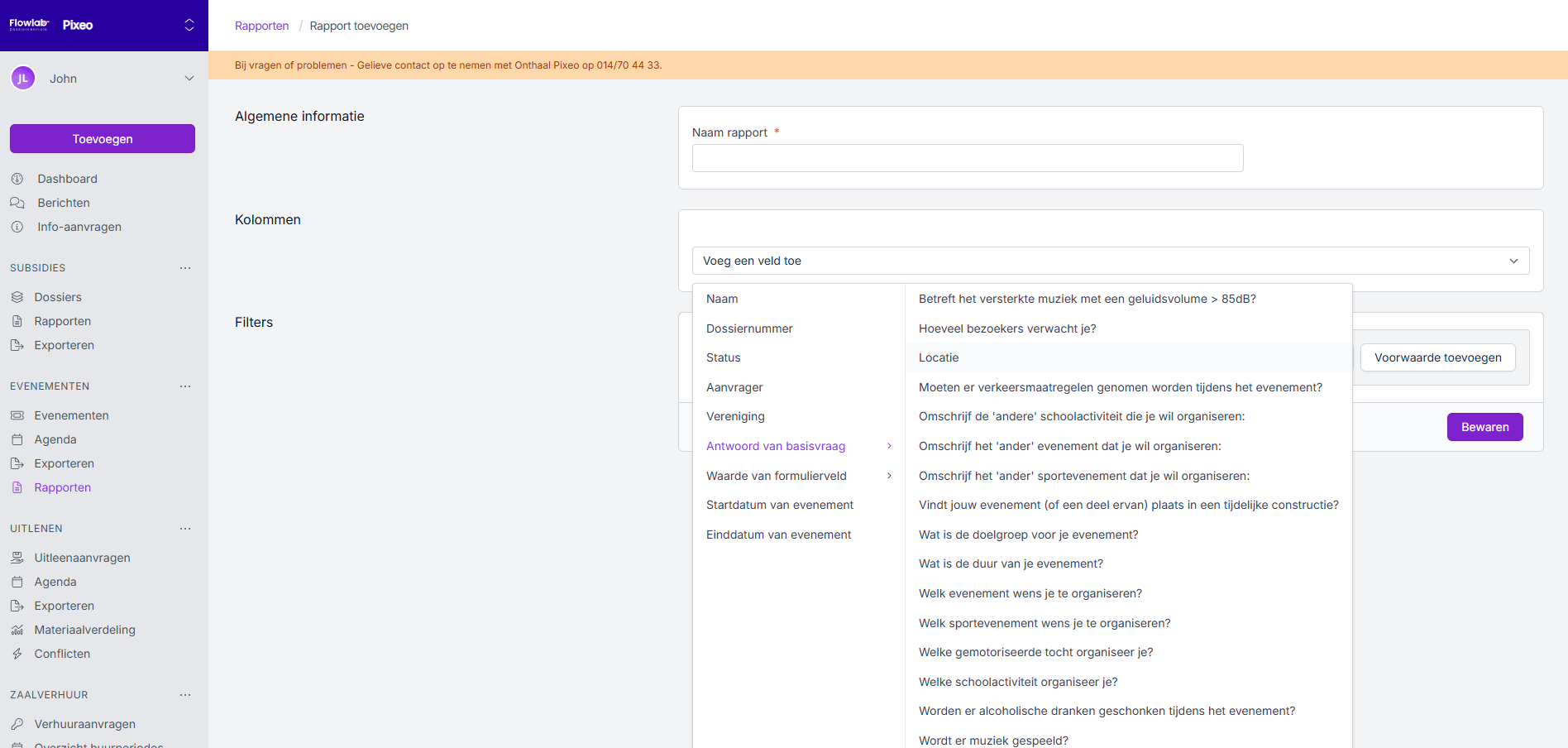Choose 'Dossiernummer' field option
Screen dimensions: 1568x748
pyautogui.click(x=749, y=328)
